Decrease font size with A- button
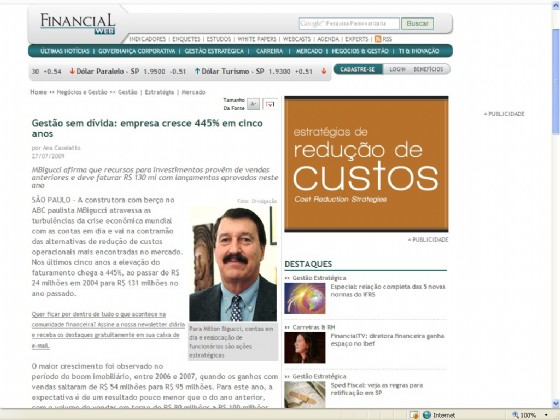The width and height of the screenshot is (560, 420). click(x=253, y=104)
